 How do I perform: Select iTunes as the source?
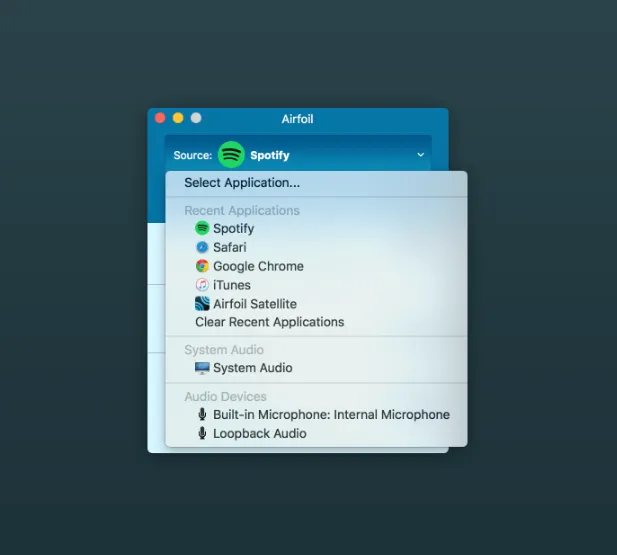(x=316, y=285)
